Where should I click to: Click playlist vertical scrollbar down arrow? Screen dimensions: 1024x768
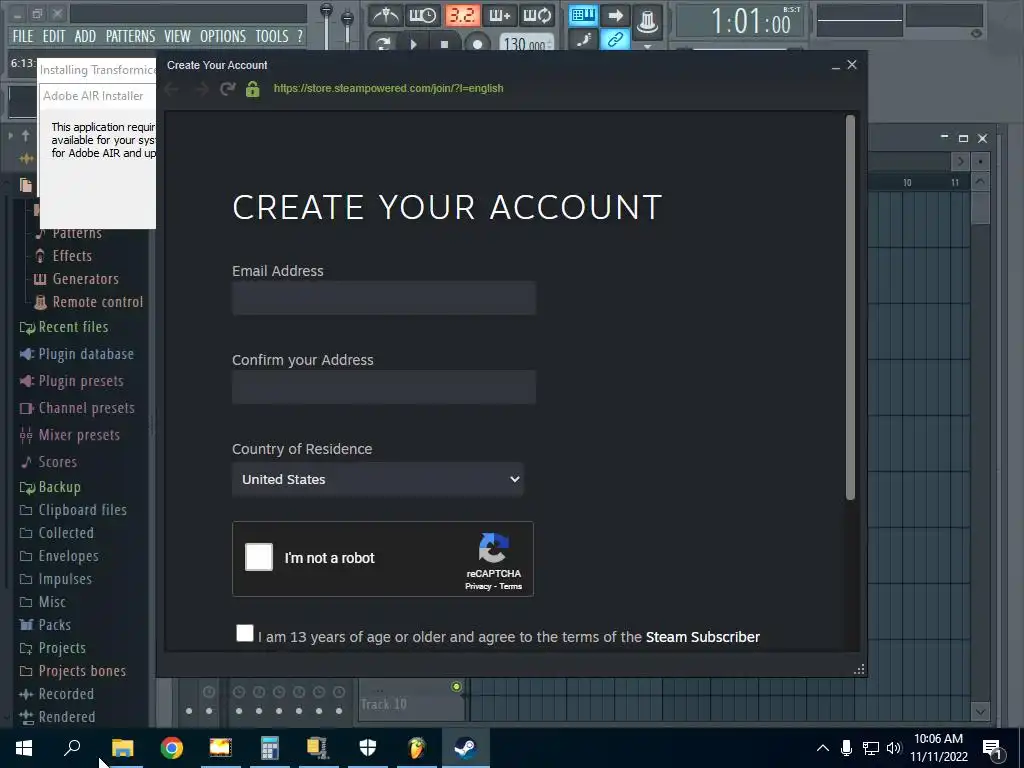[x=980, y=711]
